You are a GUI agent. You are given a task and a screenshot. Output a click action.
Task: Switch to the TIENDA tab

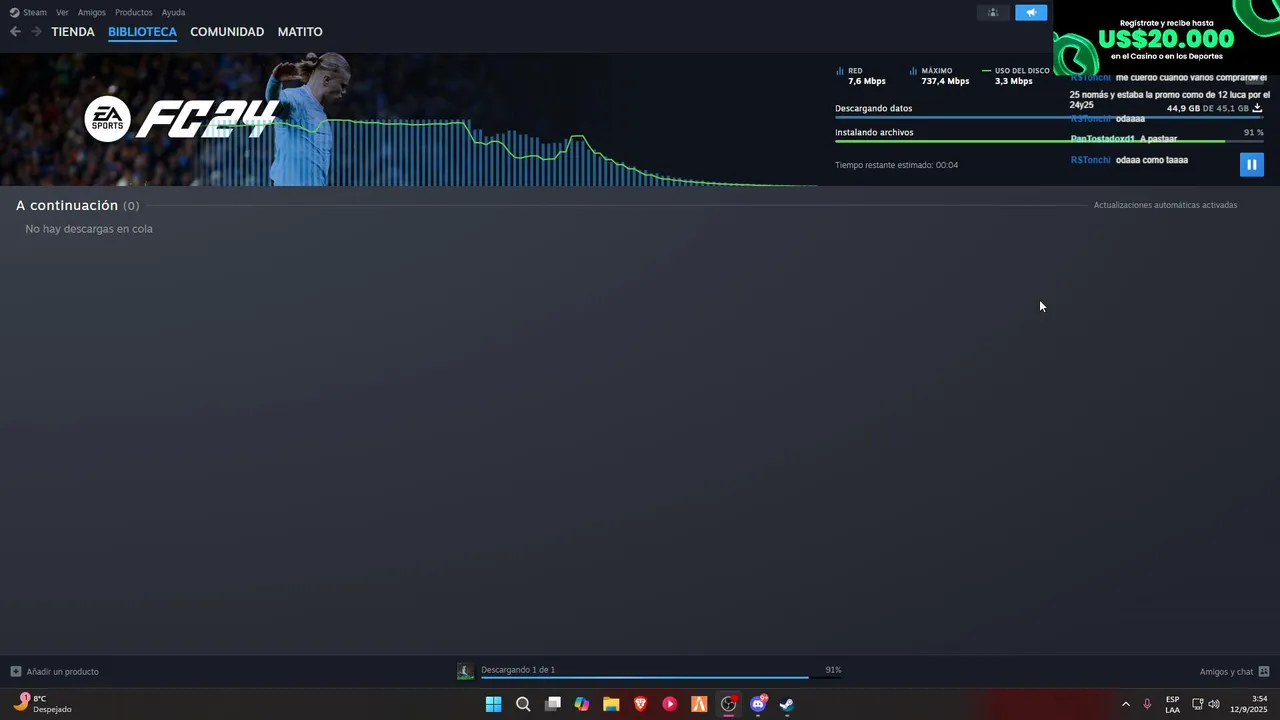tap(73, 32)
